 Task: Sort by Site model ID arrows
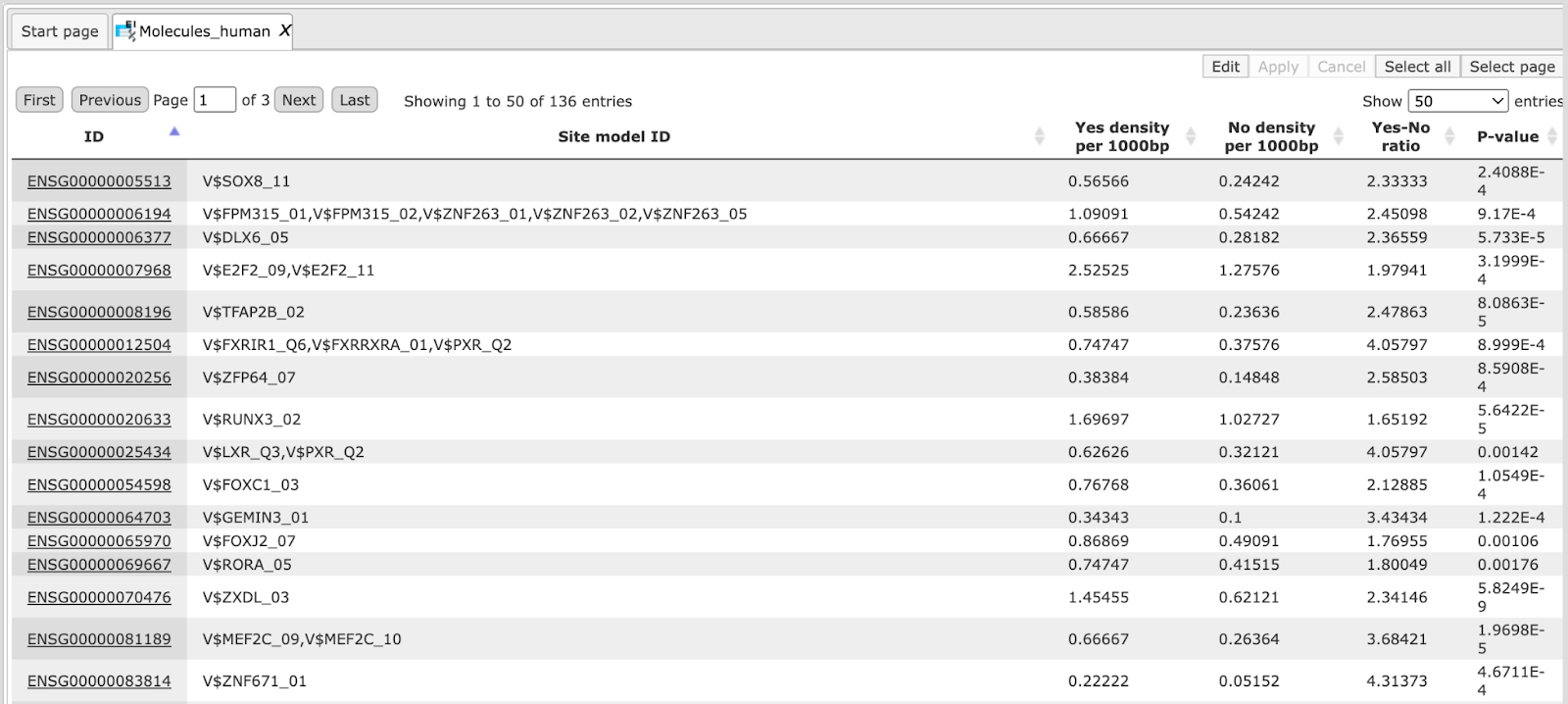coord(1040,136)
